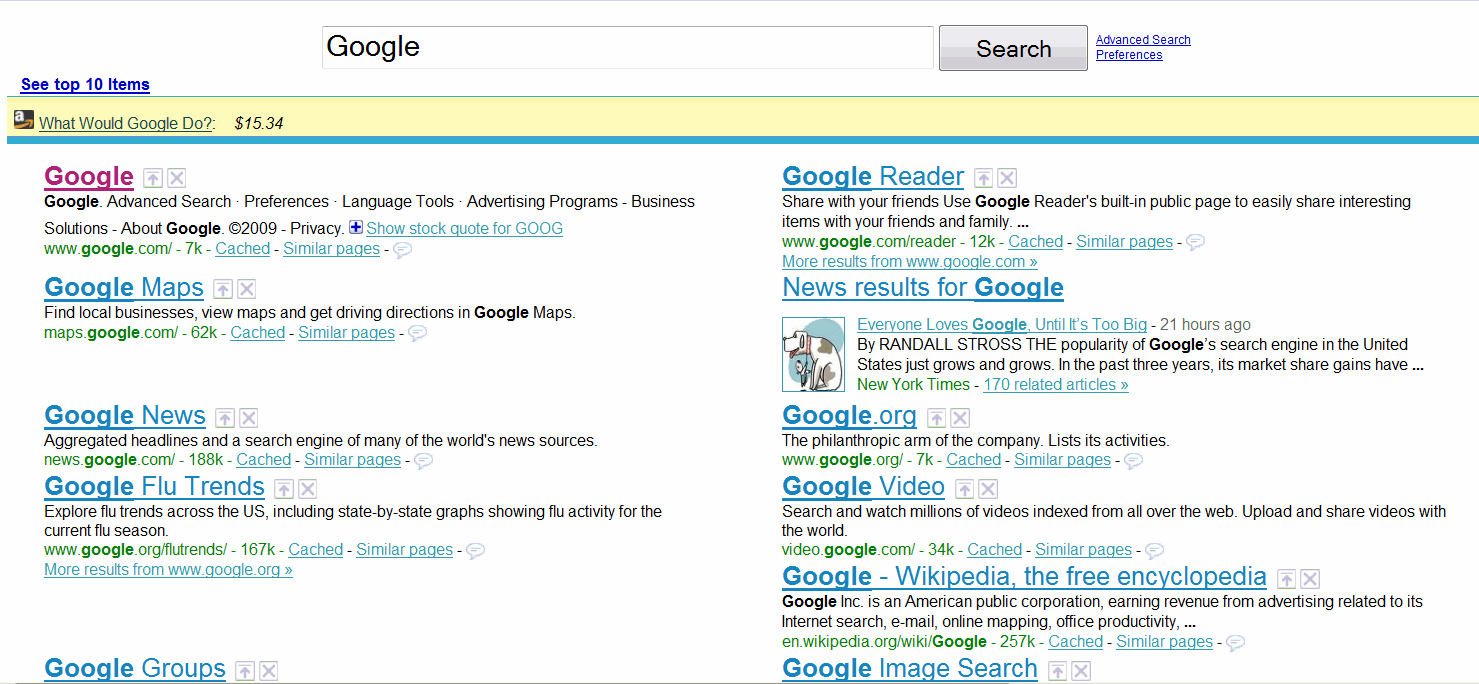The image size is (1479, 684).
Task: Promote the Google Video result
Action: (x=964, y=488)
